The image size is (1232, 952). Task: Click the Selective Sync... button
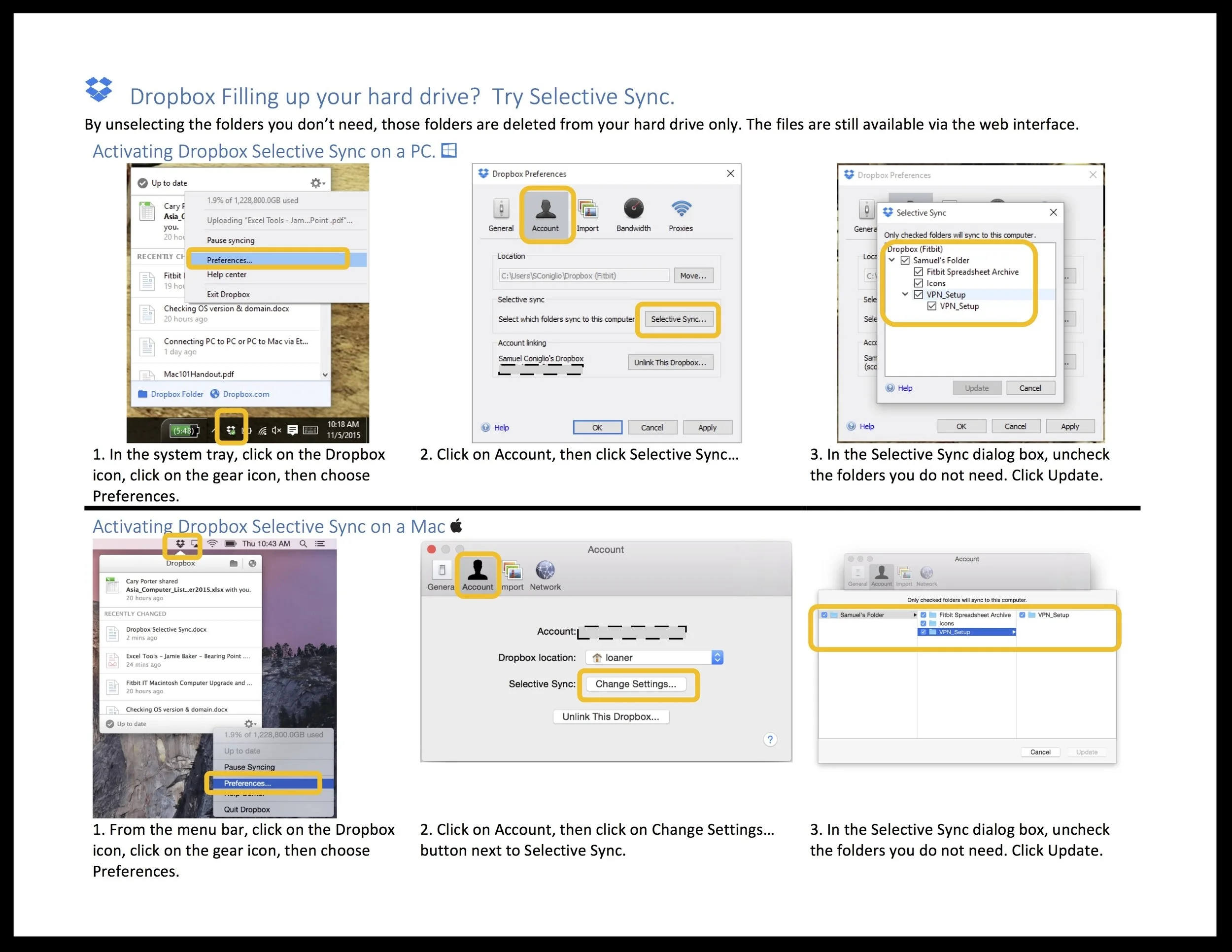click(x=679, y=319)
